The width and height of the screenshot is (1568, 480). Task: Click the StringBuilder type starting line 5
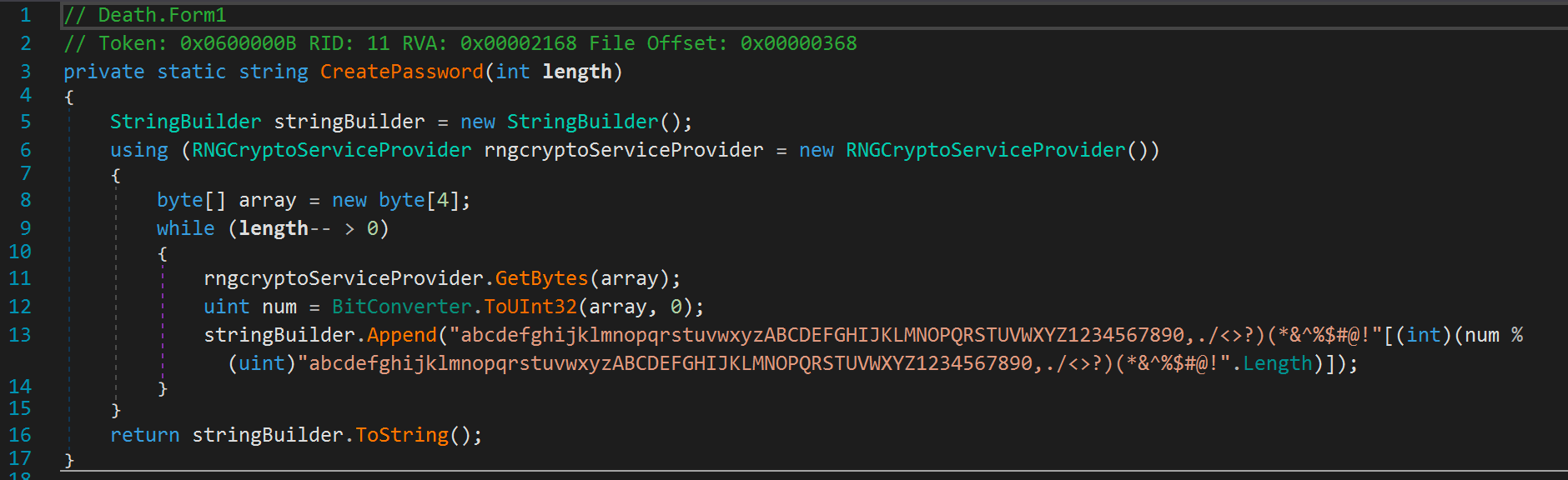click(185, 122)
